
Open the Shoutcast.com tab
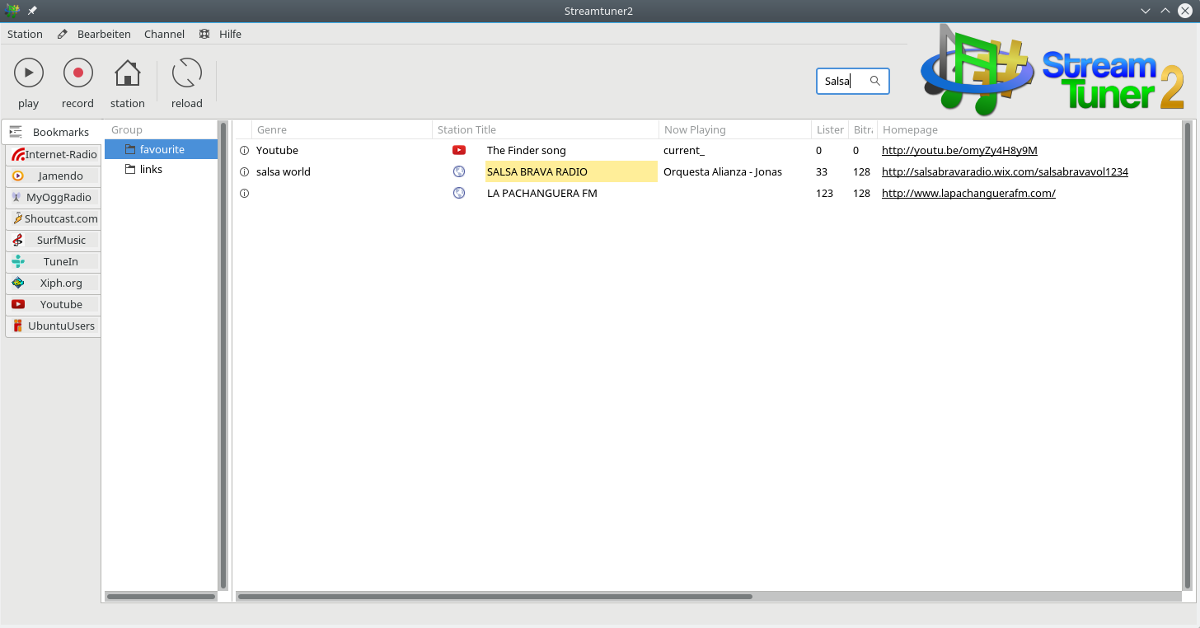54,219
